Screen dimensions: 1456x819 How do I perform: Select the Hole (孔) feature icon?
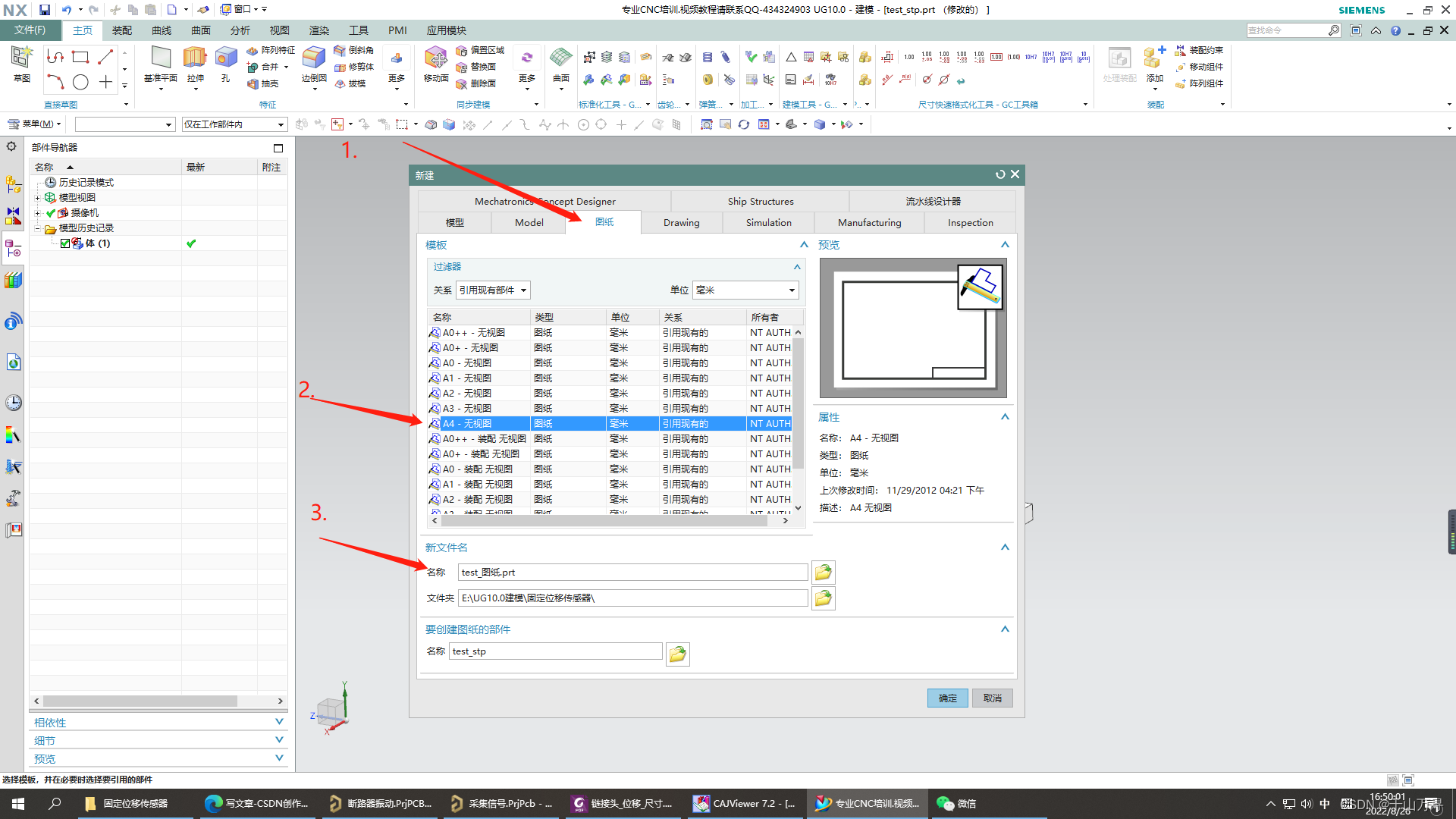(x=225, y=58)
